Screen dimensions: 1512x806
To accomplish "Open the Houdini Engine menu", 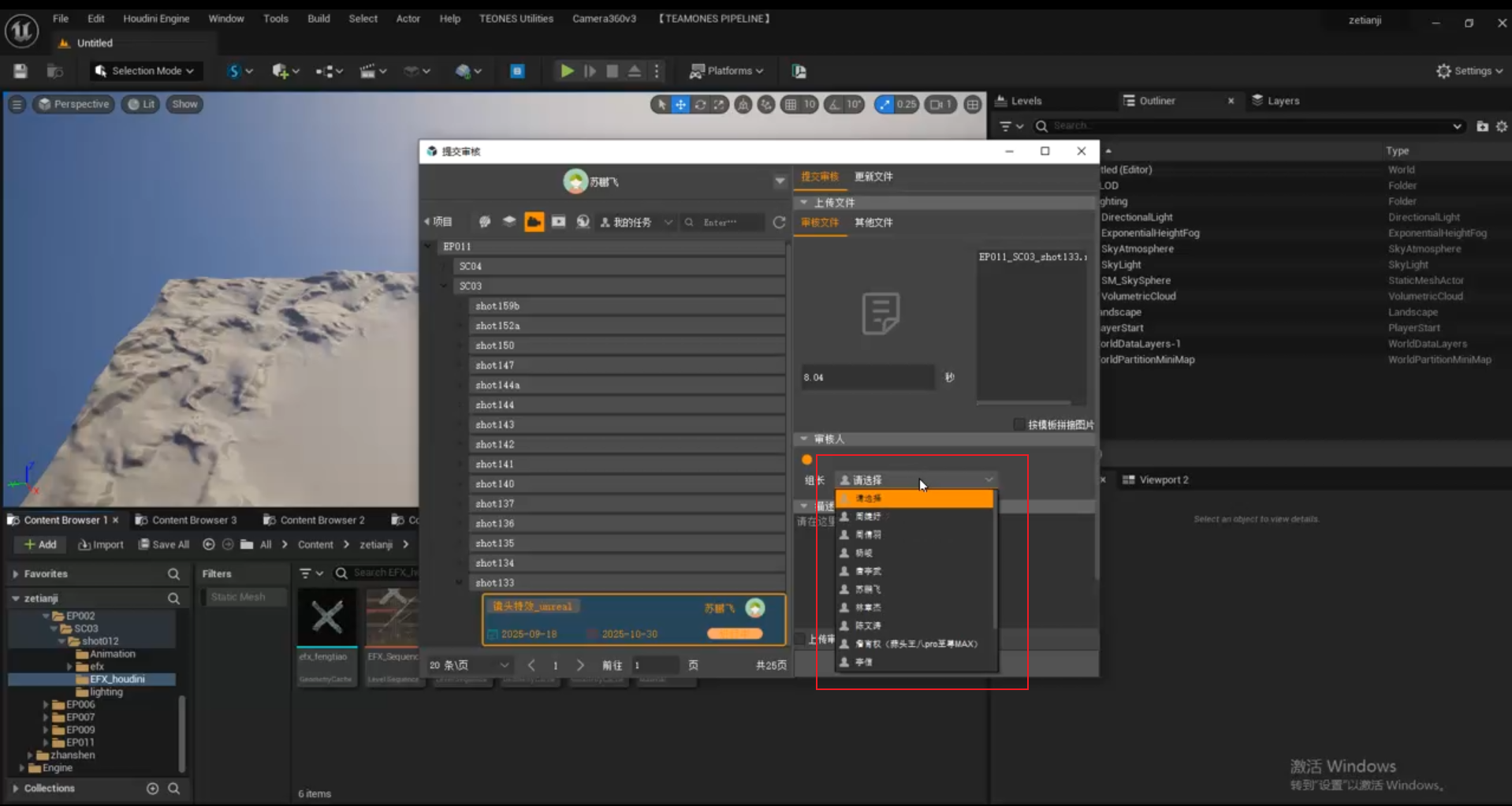I will [x=156, y=18].
